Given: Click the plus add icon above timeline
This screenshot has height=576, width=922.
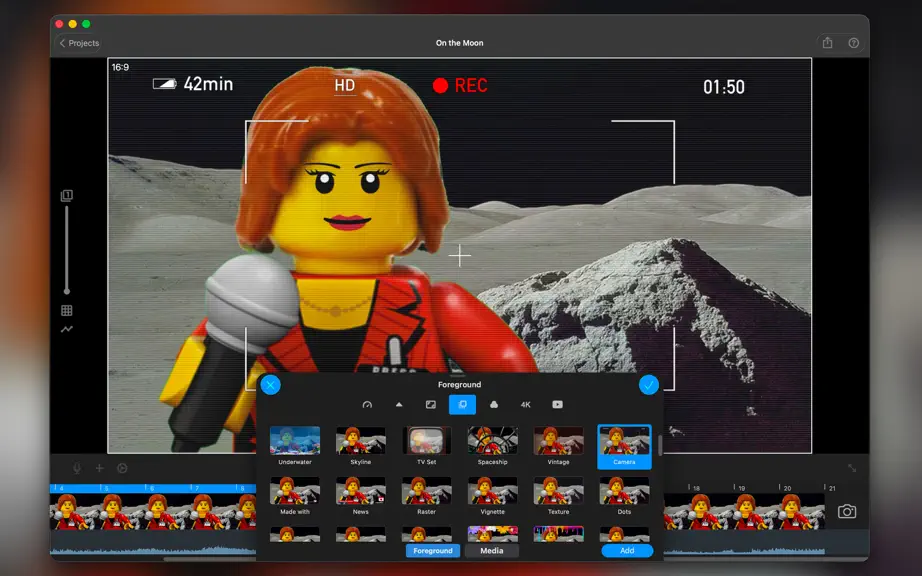Looking at the screenshot, I should click(99, 468).
